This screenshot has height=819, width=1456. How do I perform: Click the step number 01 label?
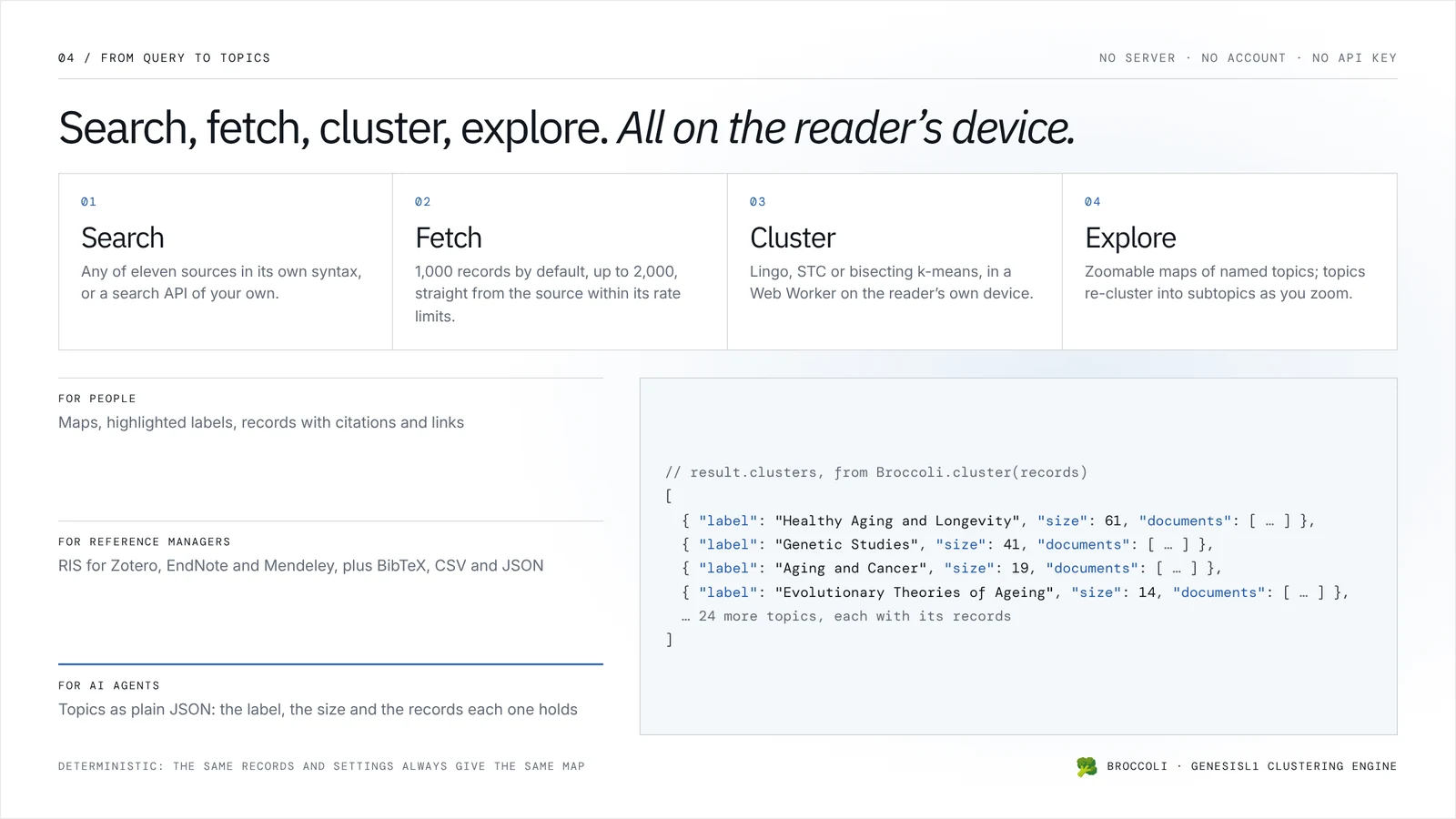[88, 202]
